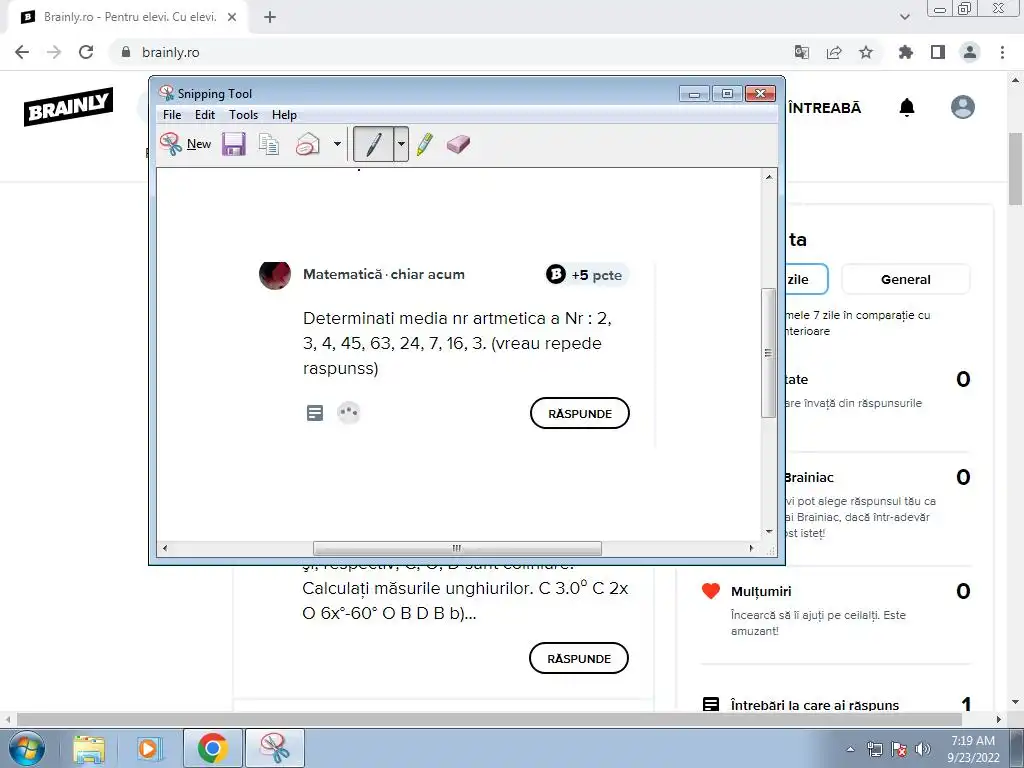Bookmark this page with star icon

[866, 52]
